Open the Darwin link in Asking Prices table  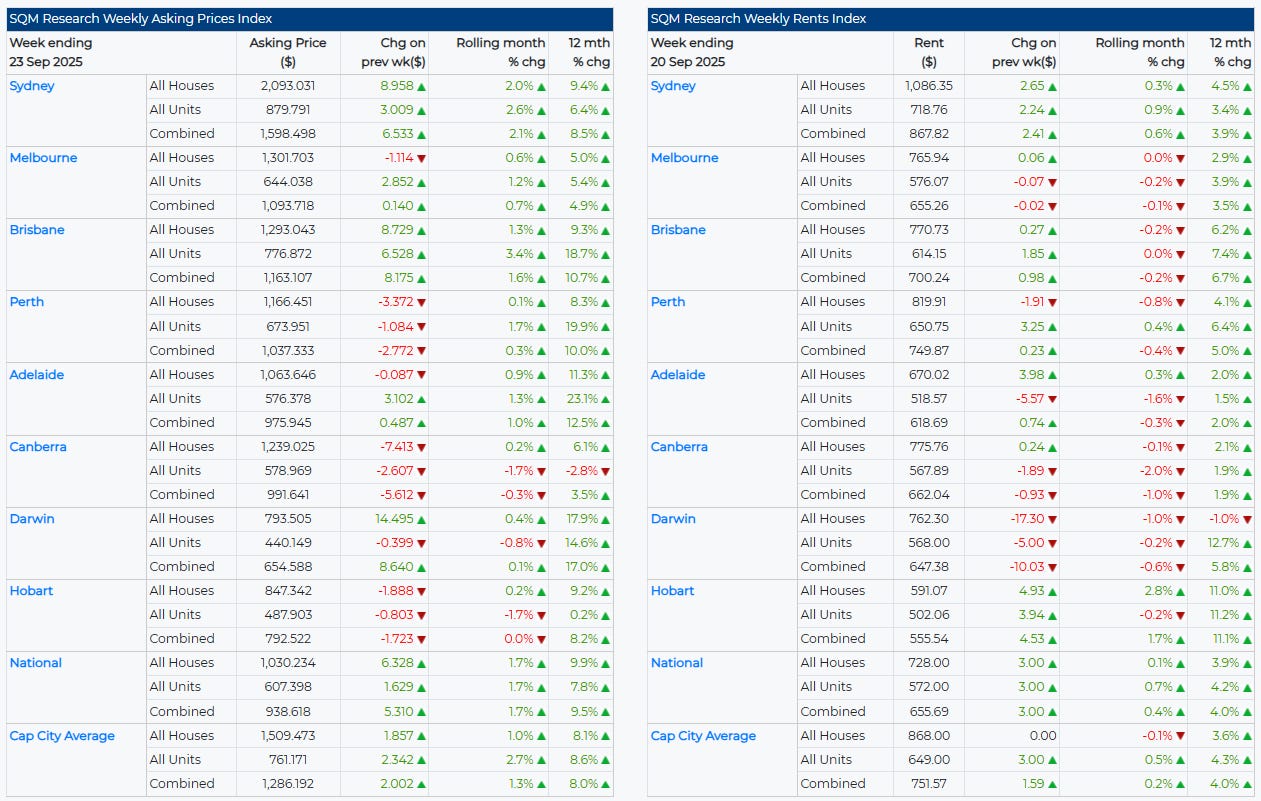click(32, 519)
